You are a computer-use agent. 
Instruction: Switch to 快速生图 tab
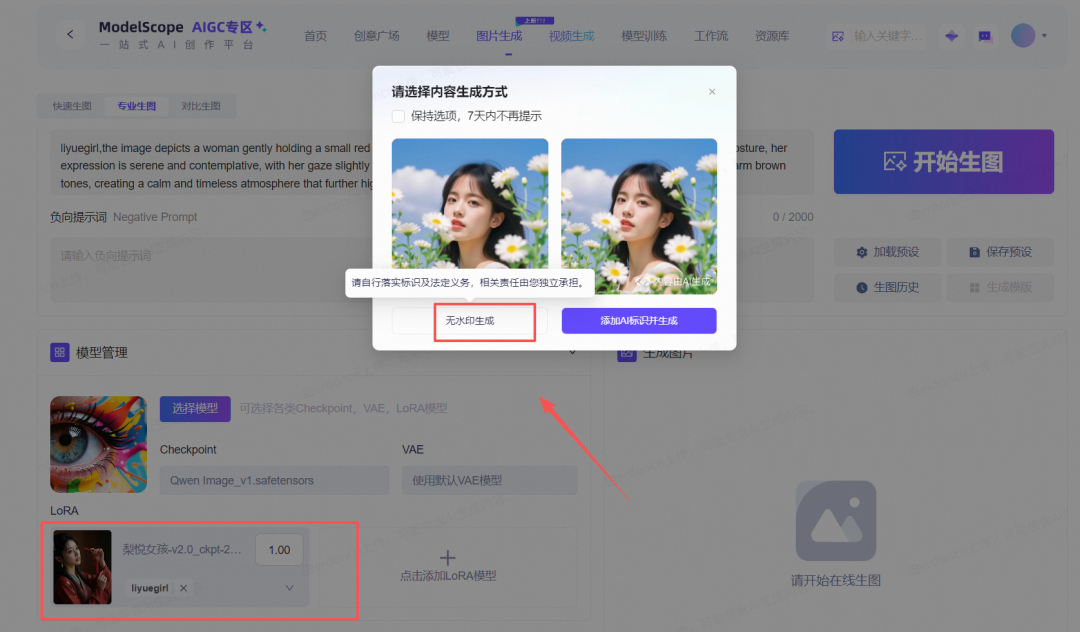point(72,106)
